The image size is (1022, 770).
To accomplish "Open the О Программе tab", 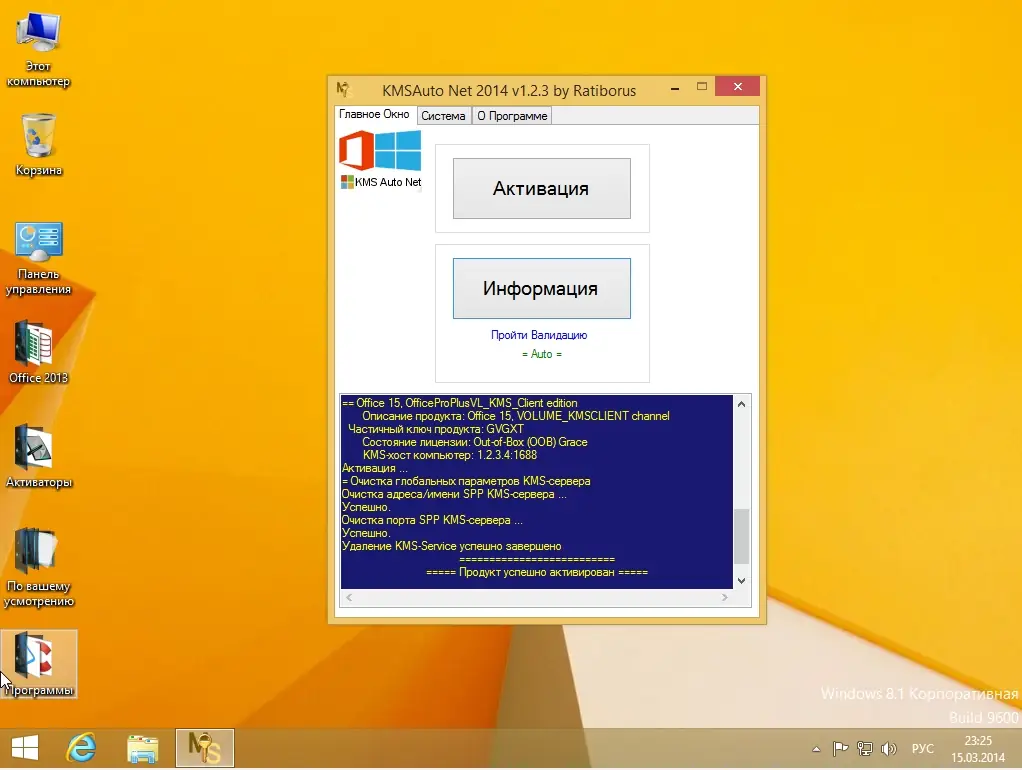I will tap(512, 115).
